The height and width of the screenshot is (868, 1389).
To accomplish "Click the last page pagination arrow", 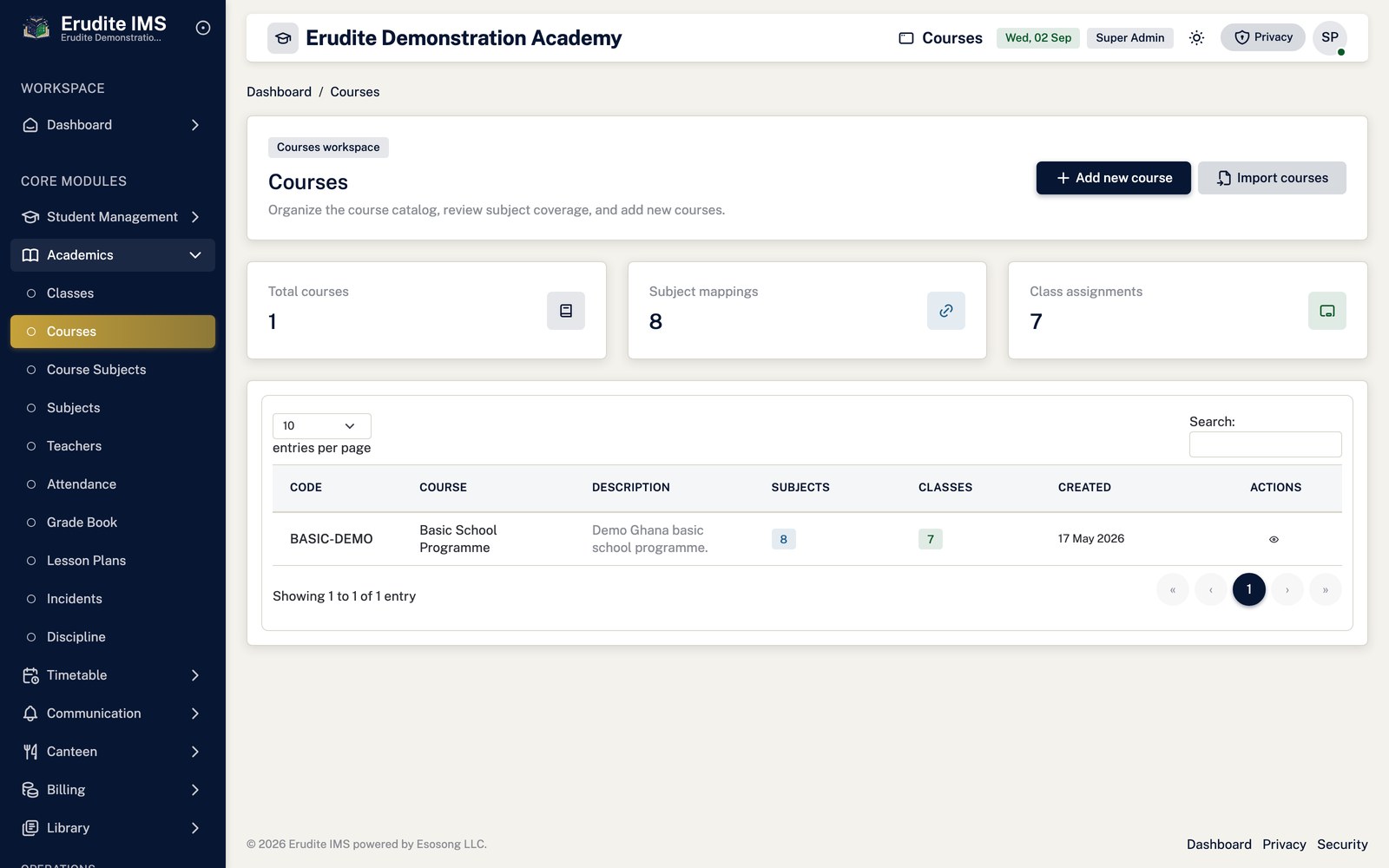I will (x=1326, y=589).
